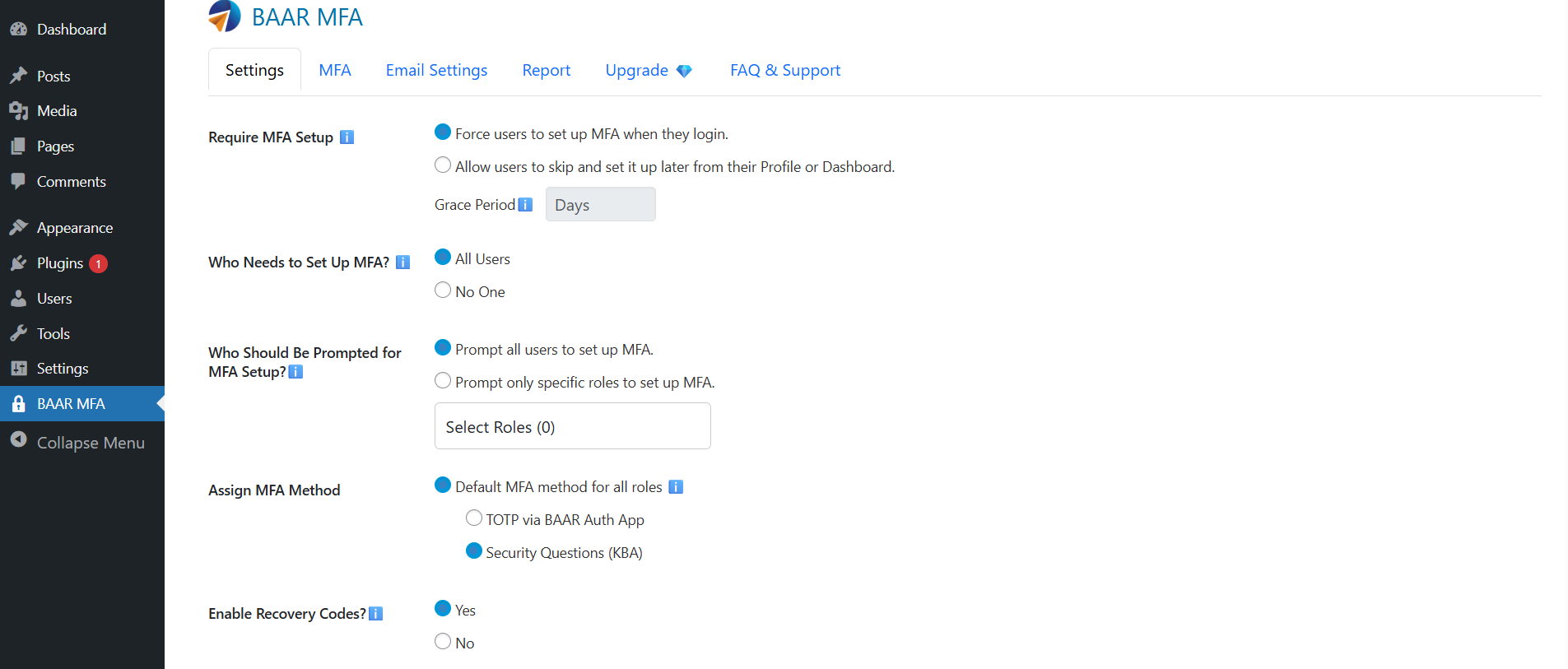
Task: Select Allow users to skip MFA setup
Action: tap(443, 165)
